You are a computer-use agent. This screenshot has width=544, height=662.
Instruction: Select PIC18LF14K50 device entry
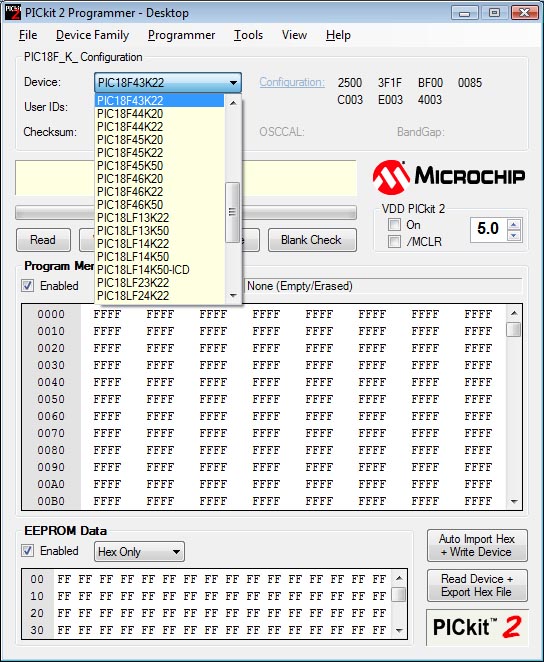tap(160, 257)
